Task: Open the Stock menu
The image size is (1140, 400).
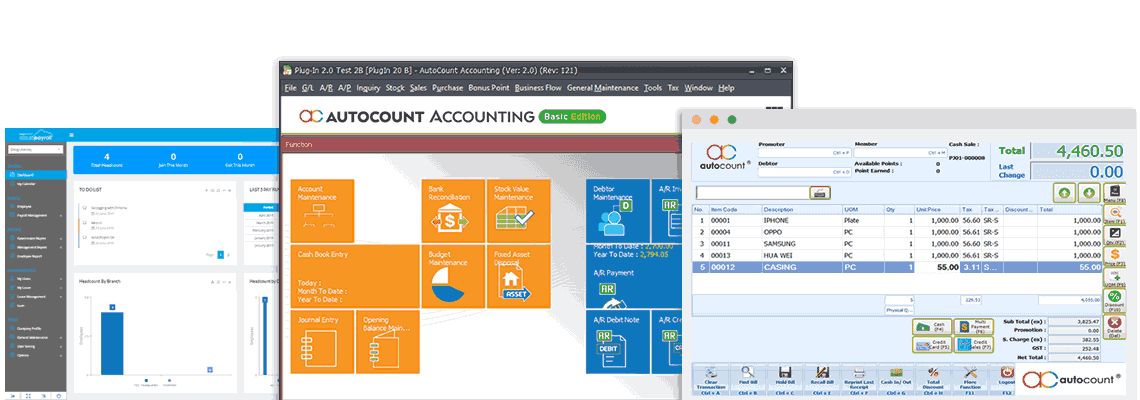Action: pyautogui.click(x=395, y=88)
